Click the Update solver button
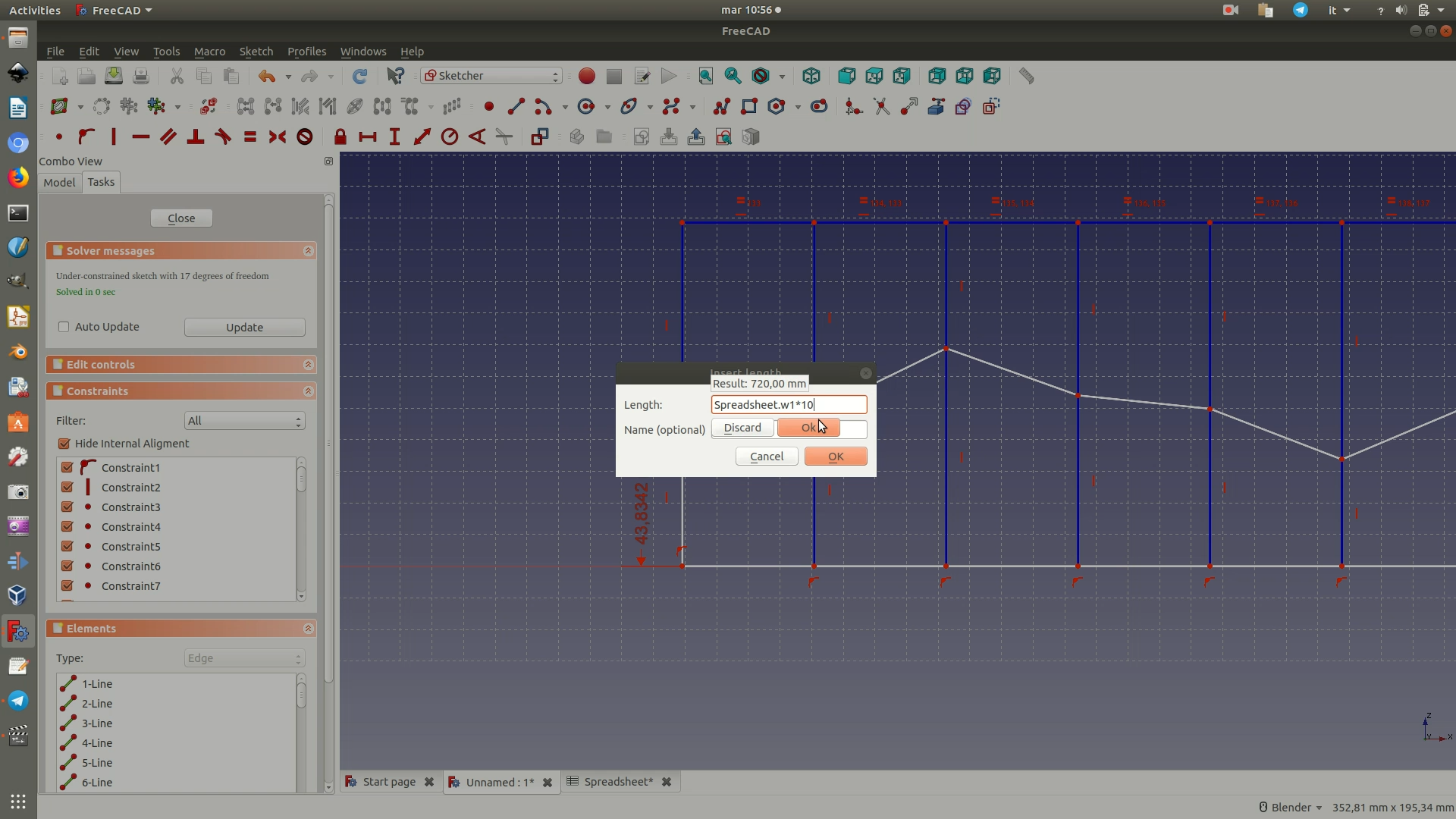 (x=244, y=328)
